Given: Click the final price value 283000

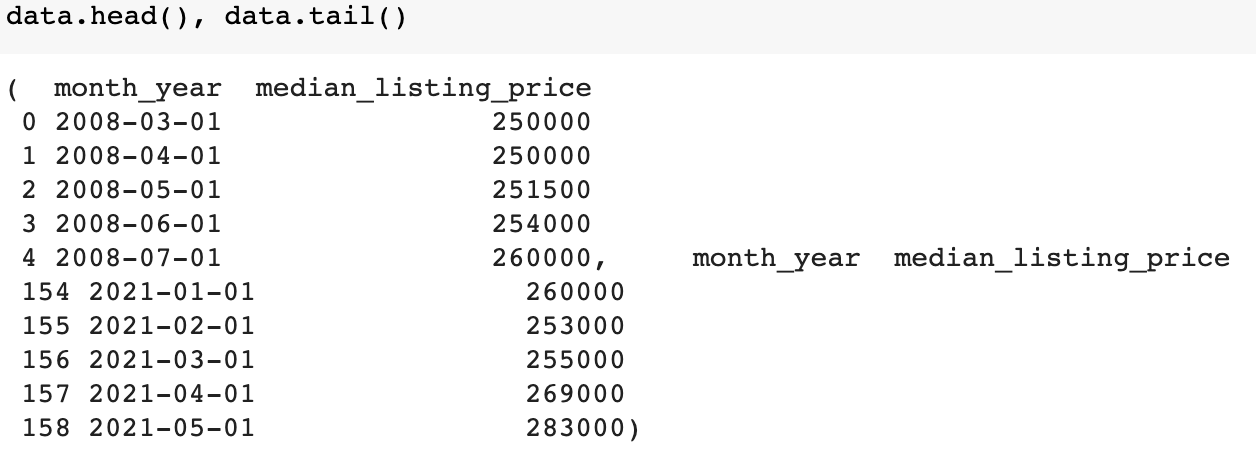Looking at the screenshot, I should tap(575, 428).
